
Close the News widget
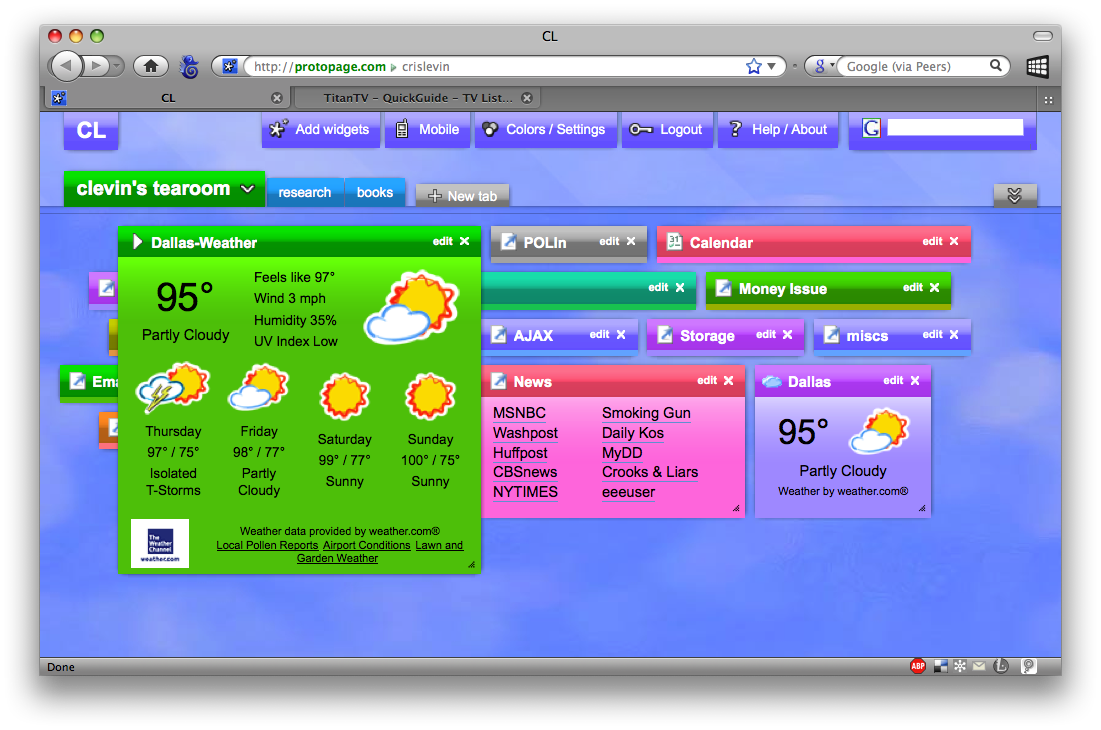coord(729,380)
